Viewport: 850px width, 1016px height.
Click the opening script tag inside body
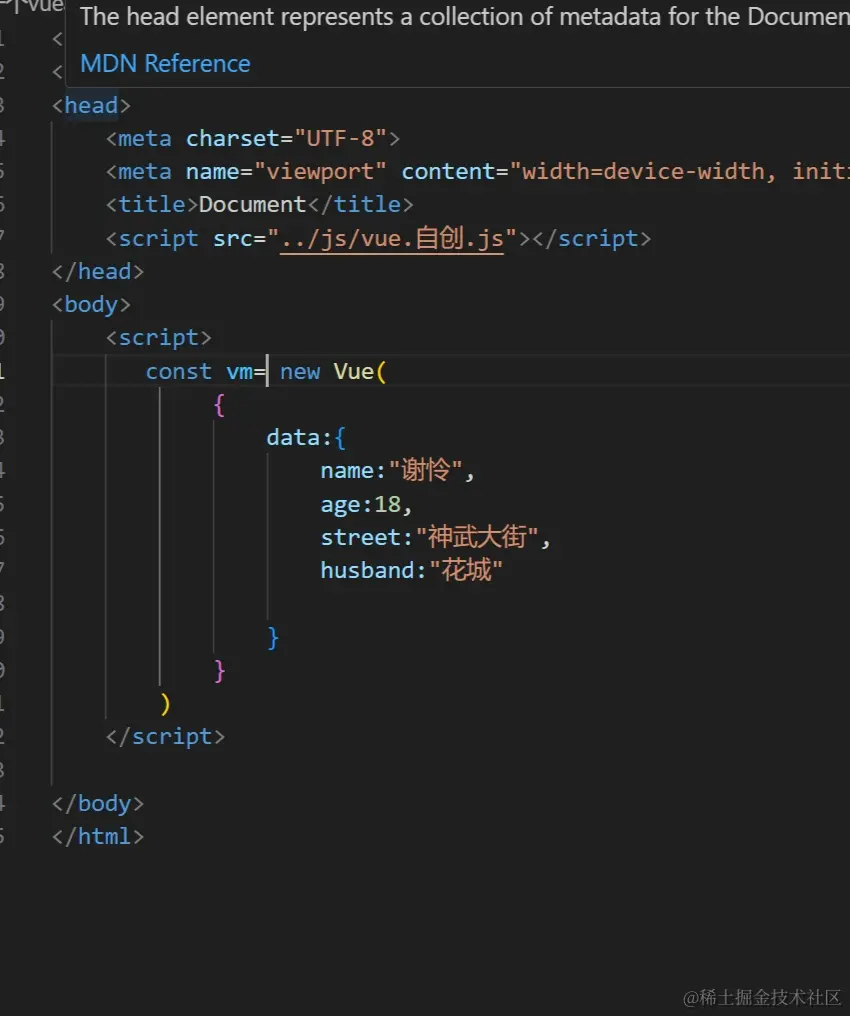159,338
